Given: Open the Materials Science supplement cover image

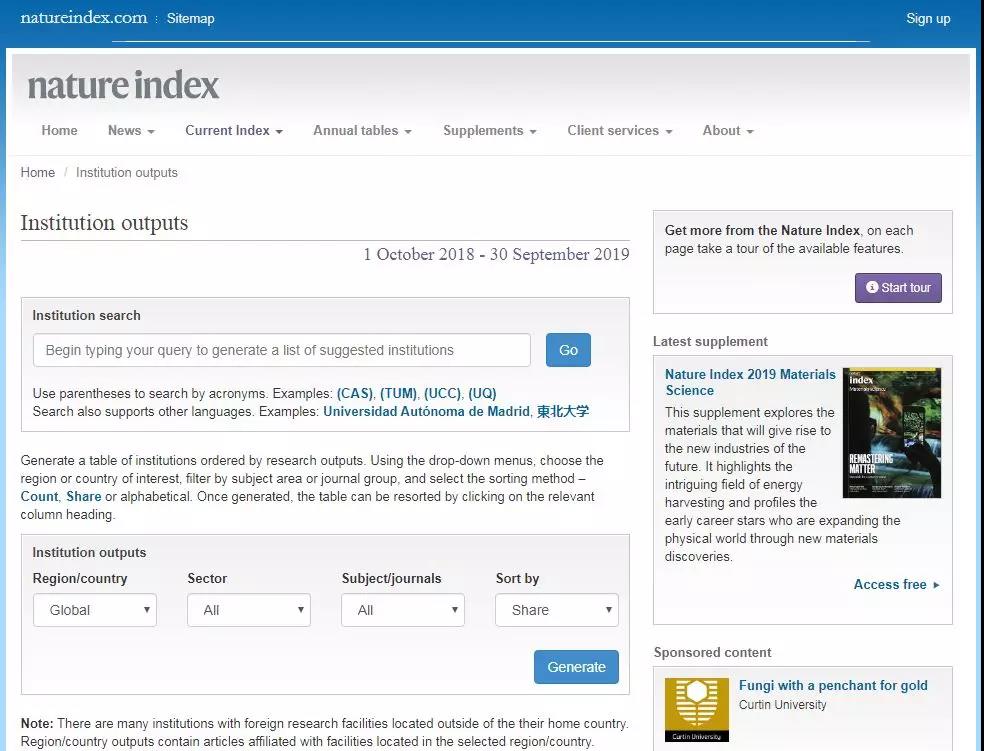Looking at the screenshot, I should click(x=891, y=432).
